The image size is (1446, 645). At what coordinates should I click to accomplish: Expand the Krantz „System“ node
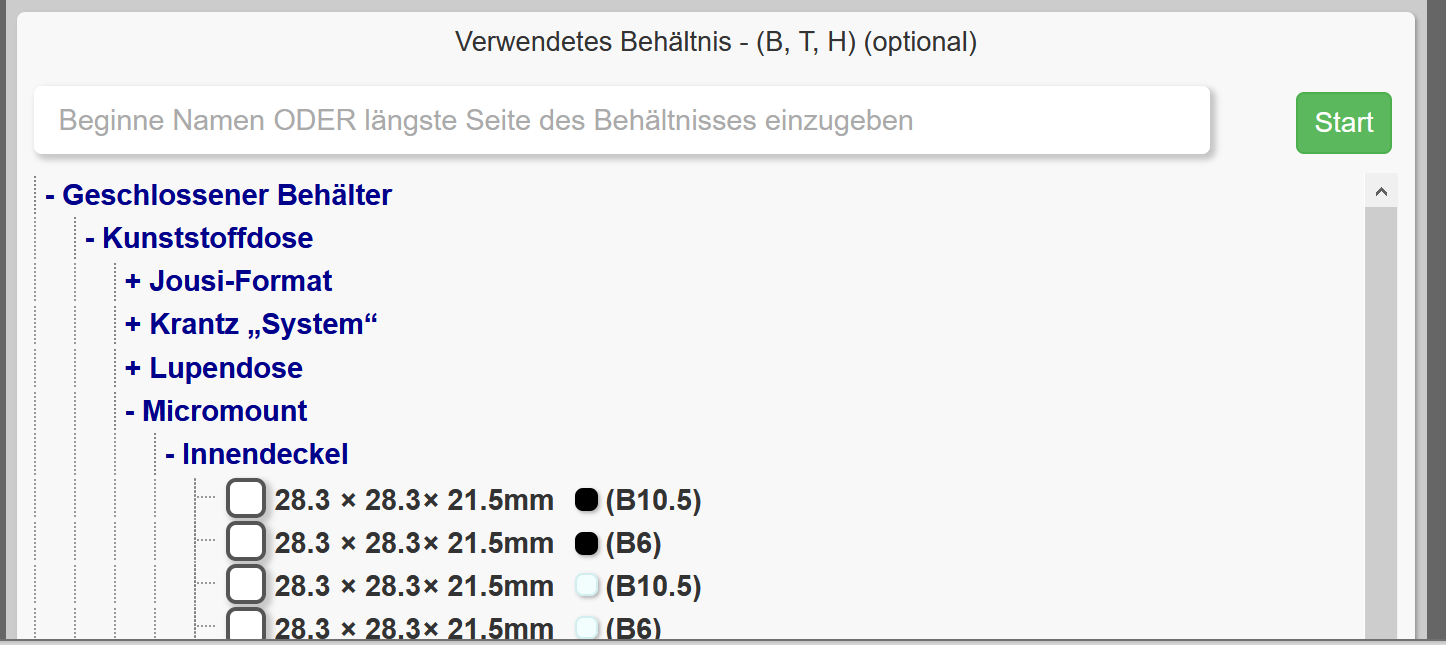[252, 324]
